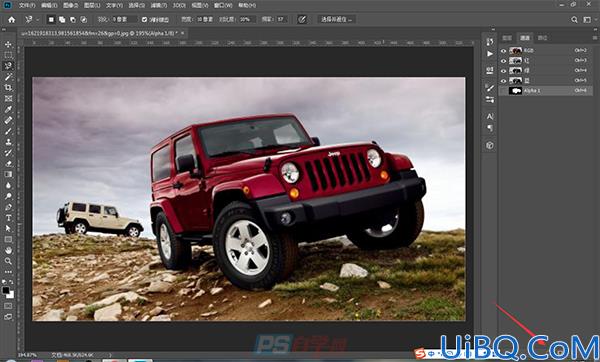This screenshot has height=362, width=600.
Task: Select the History Brush tool
Action: 8,153
